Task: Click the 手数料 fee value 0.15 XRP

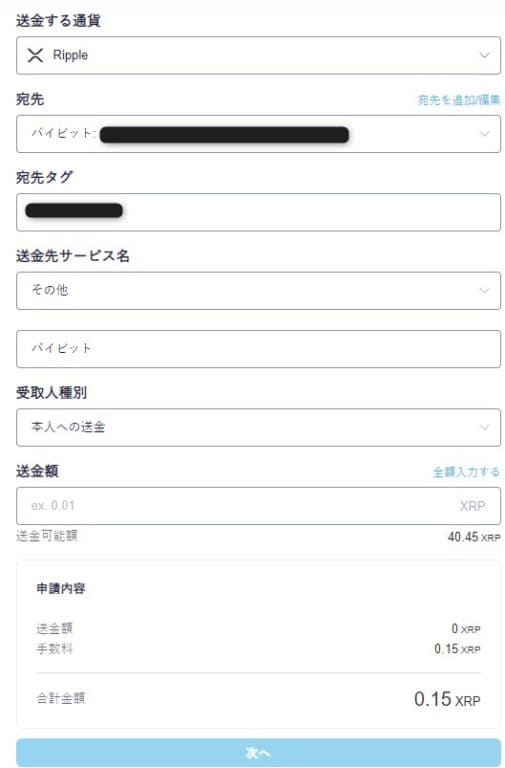Action: [457, 649]
